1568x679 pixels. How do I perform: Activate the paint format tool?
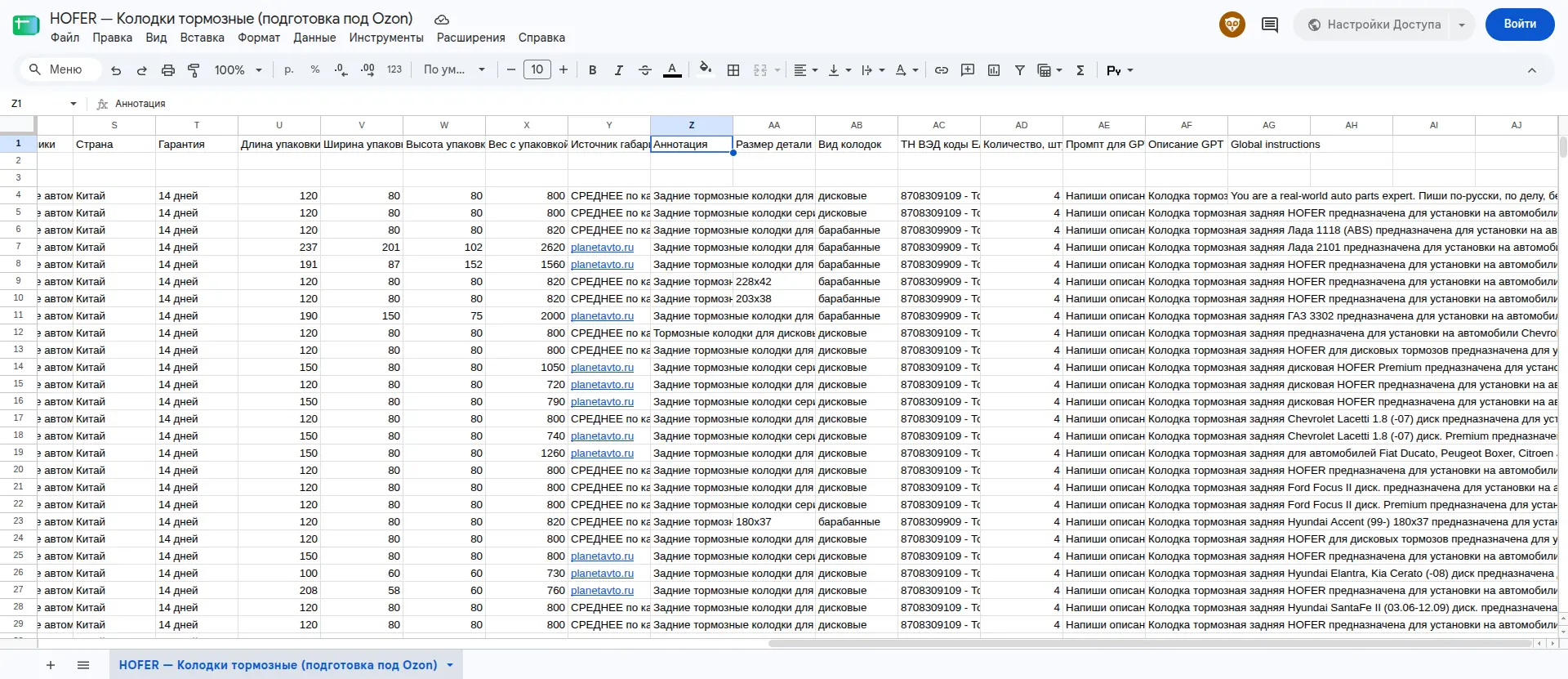pyautogui.click(x=194, y=70)
